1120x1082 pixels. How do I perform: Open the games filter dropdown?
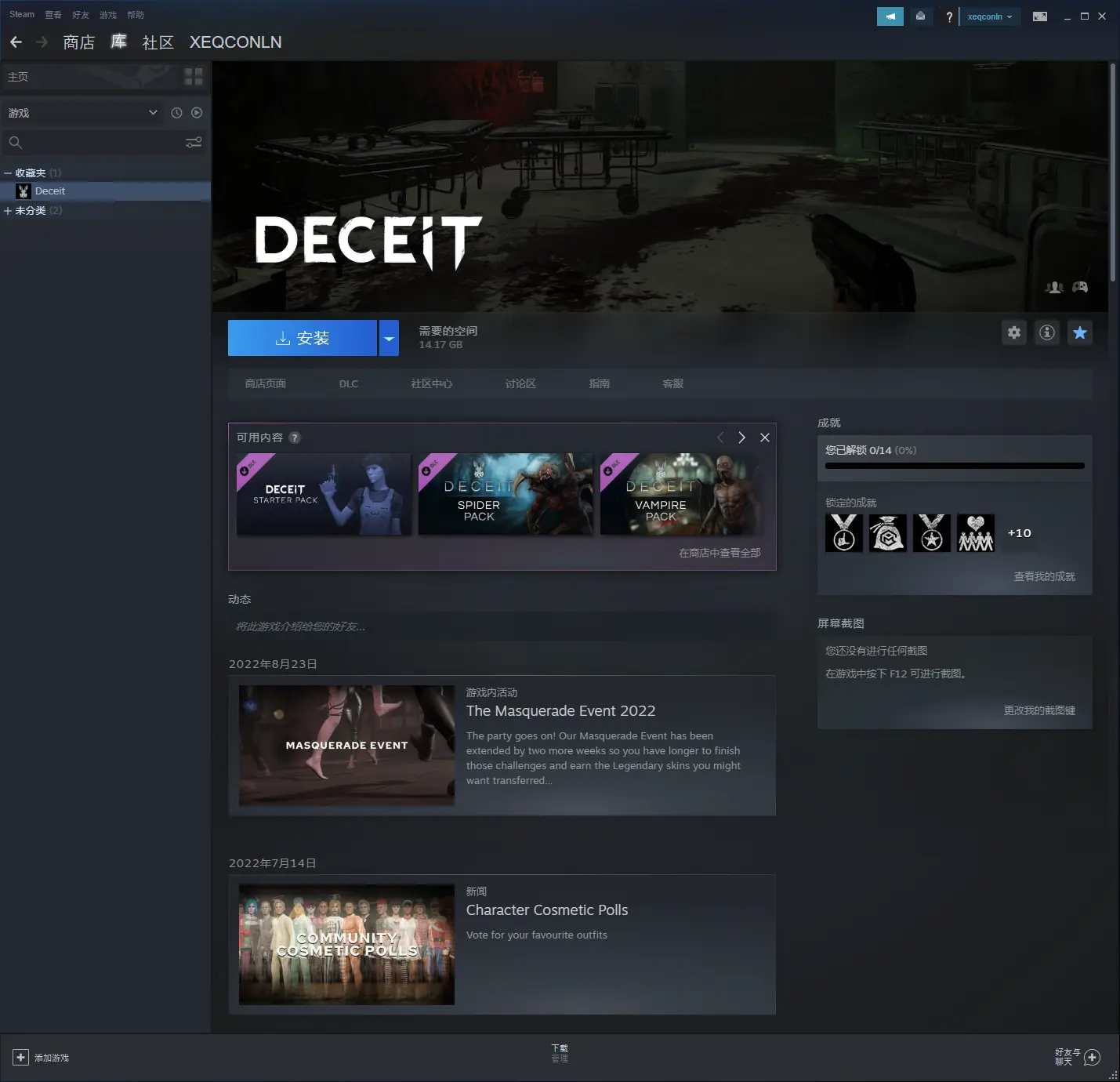coord(82,113)
